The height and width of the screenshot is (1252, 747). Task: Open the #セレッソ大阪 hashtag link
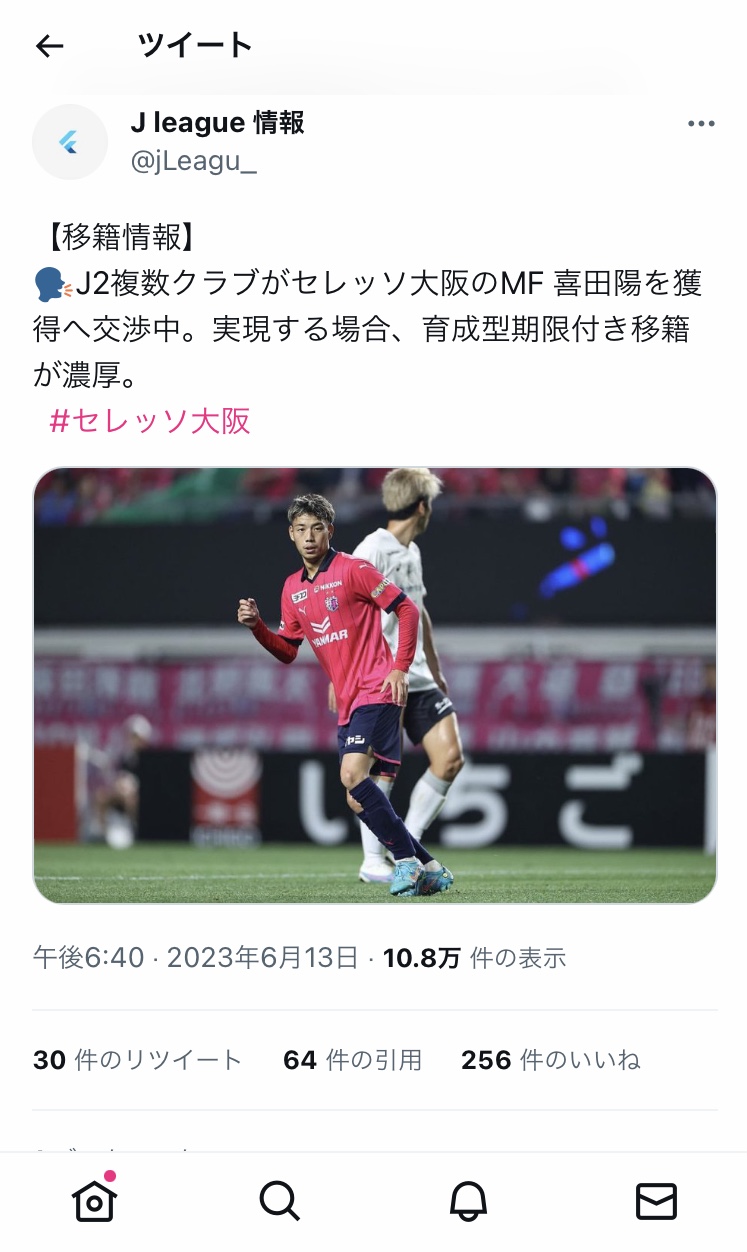(149, 421)
